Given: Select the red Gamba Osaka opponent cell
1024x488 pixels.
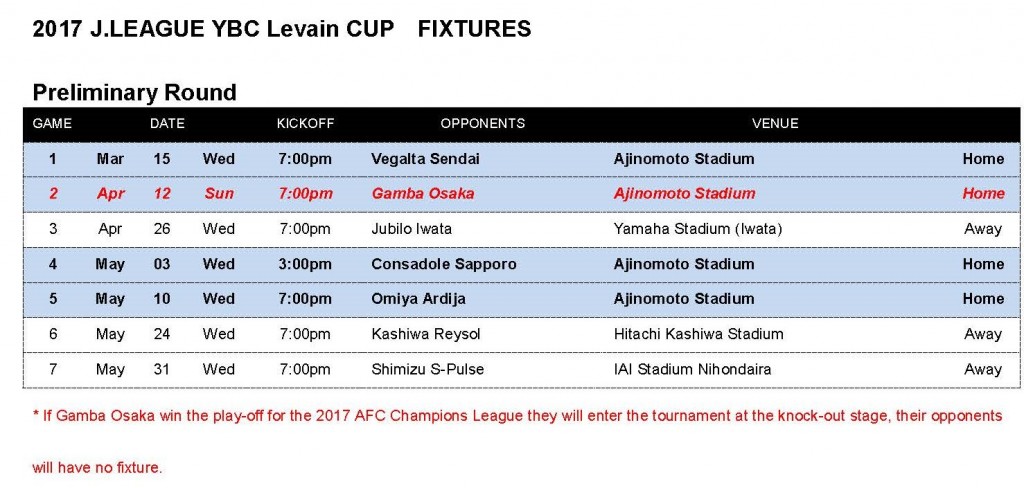Looking at the screenshot, I should (x=422, y=194).
